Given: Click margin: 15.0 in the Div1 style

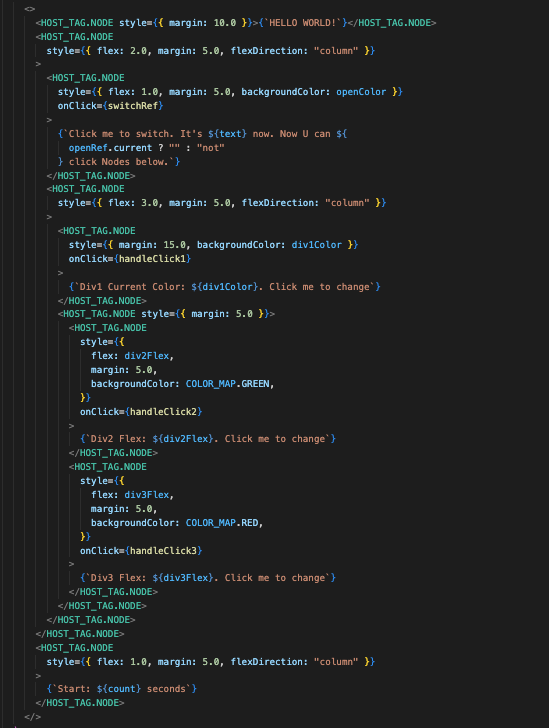Looking at the screenshot, I should tap(152, 245).
